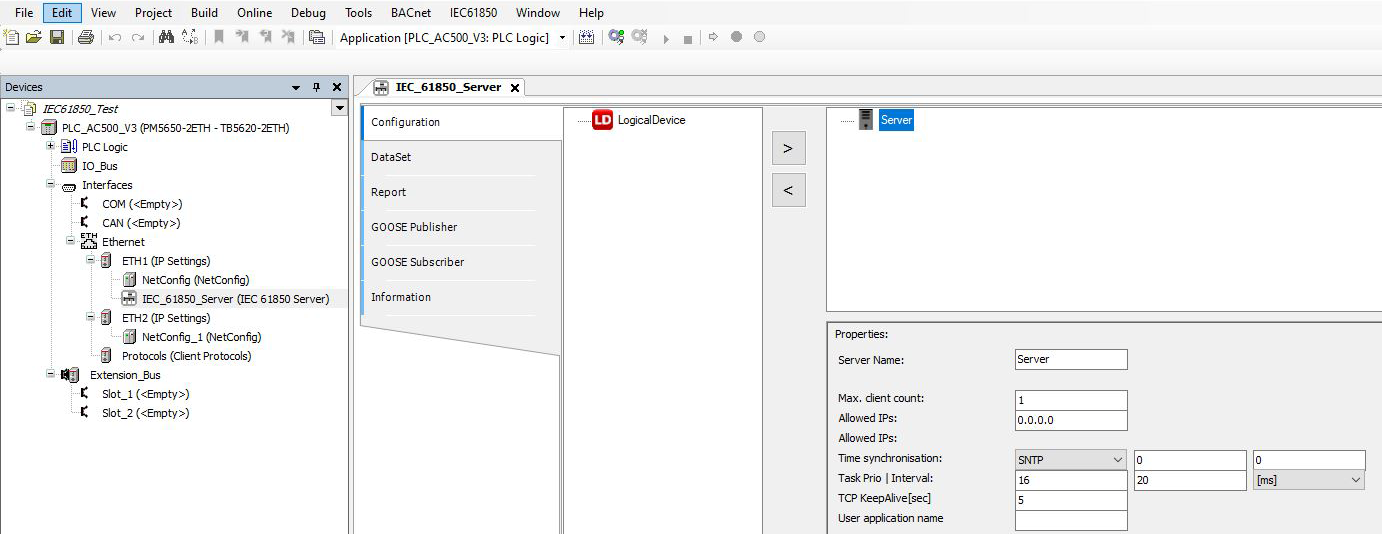Collapse the Extension_Bus tree node

(51, 375)
